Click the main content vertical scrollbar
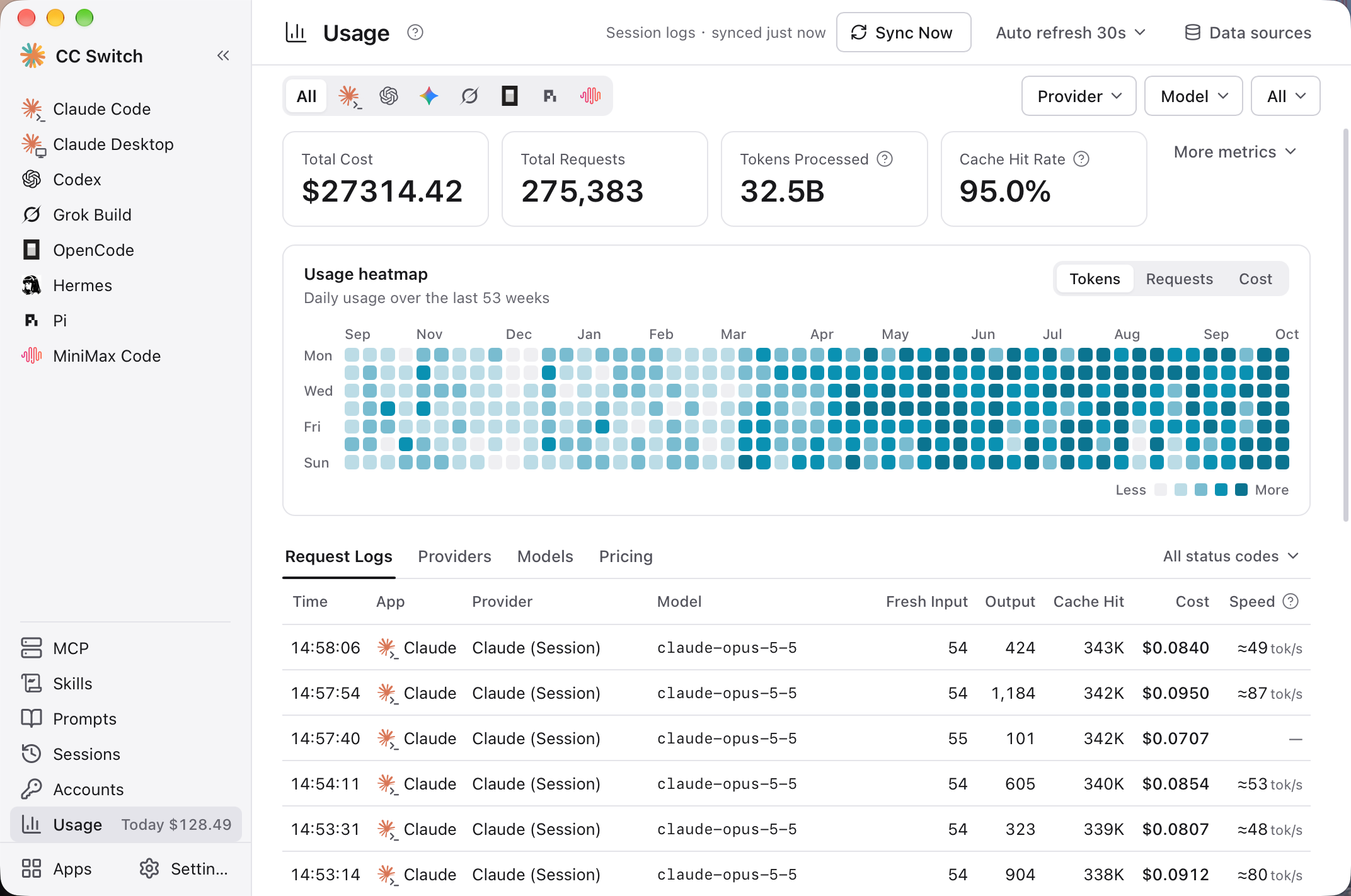Image resolution: width=1351 pixels, height=896 pixels. (x=1346, y=325)
